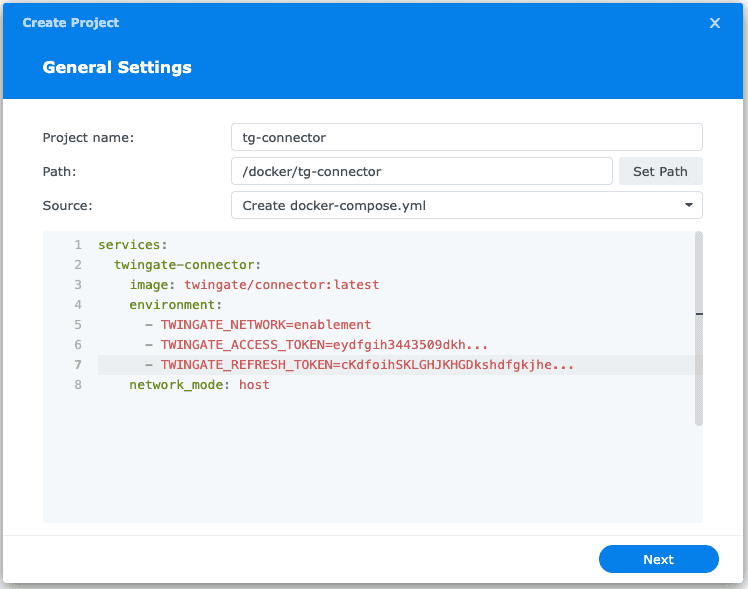The image size is (748, 589).
Task: Click the 'host' value in editor
Action: (254, 384)
